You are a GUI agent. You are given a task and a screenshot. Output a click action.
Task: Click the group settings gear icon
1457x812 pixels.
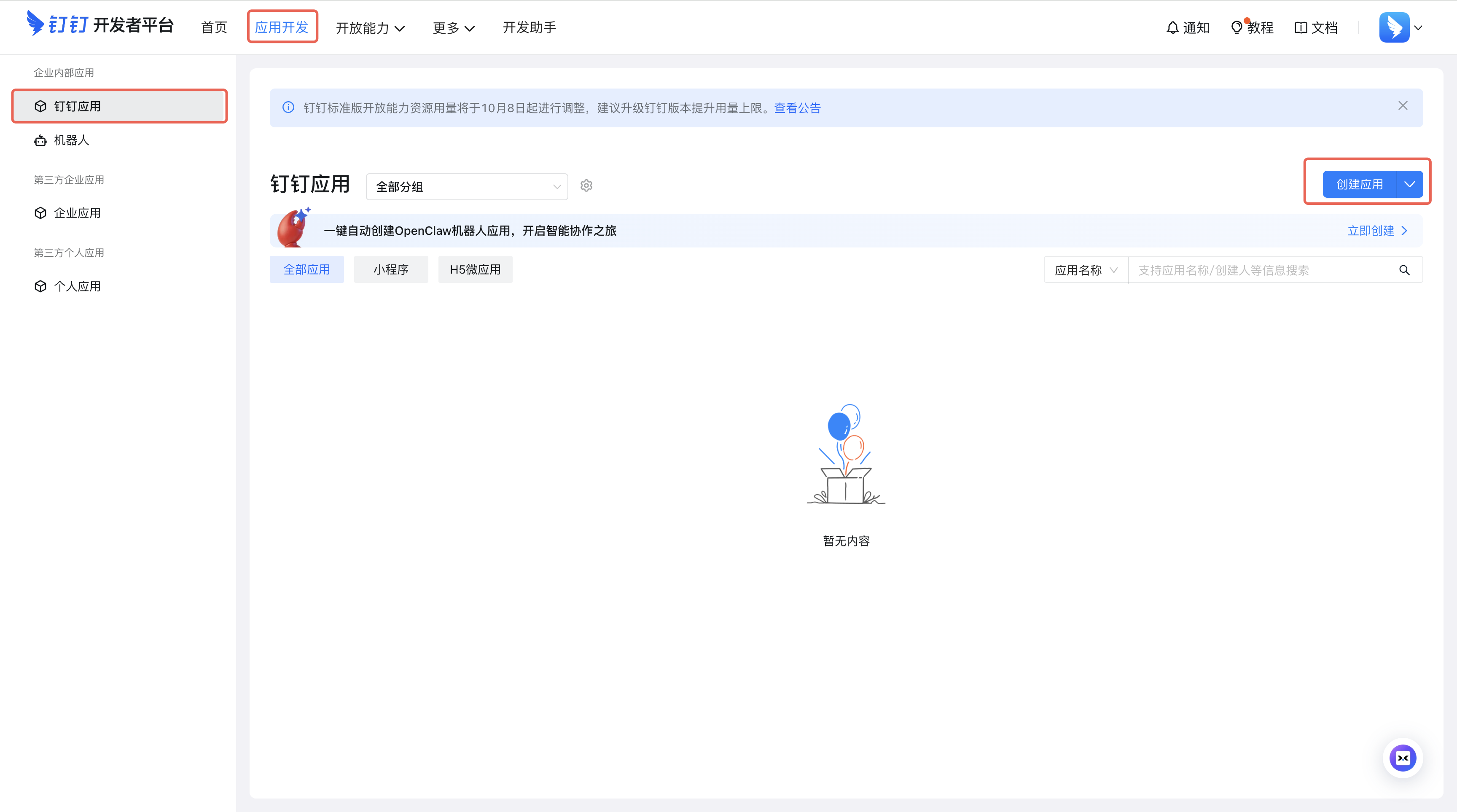click(x=586, y=186)
